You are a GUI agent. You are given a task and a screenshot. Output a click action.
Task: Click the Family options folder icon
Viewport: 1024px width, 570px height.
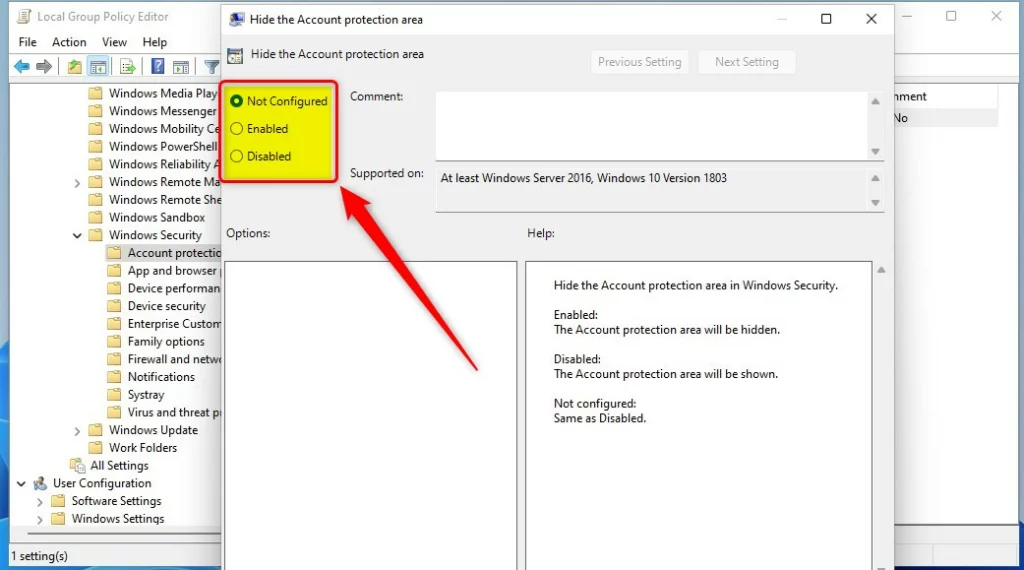[x=114, y=341]
